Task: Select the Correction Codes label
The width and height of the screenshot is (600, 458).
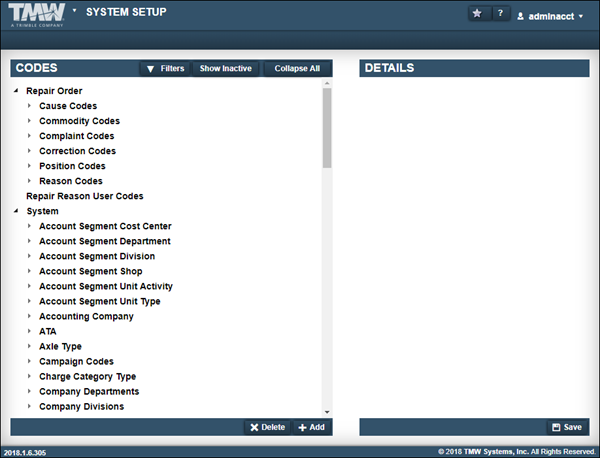Action: (77, 151)
